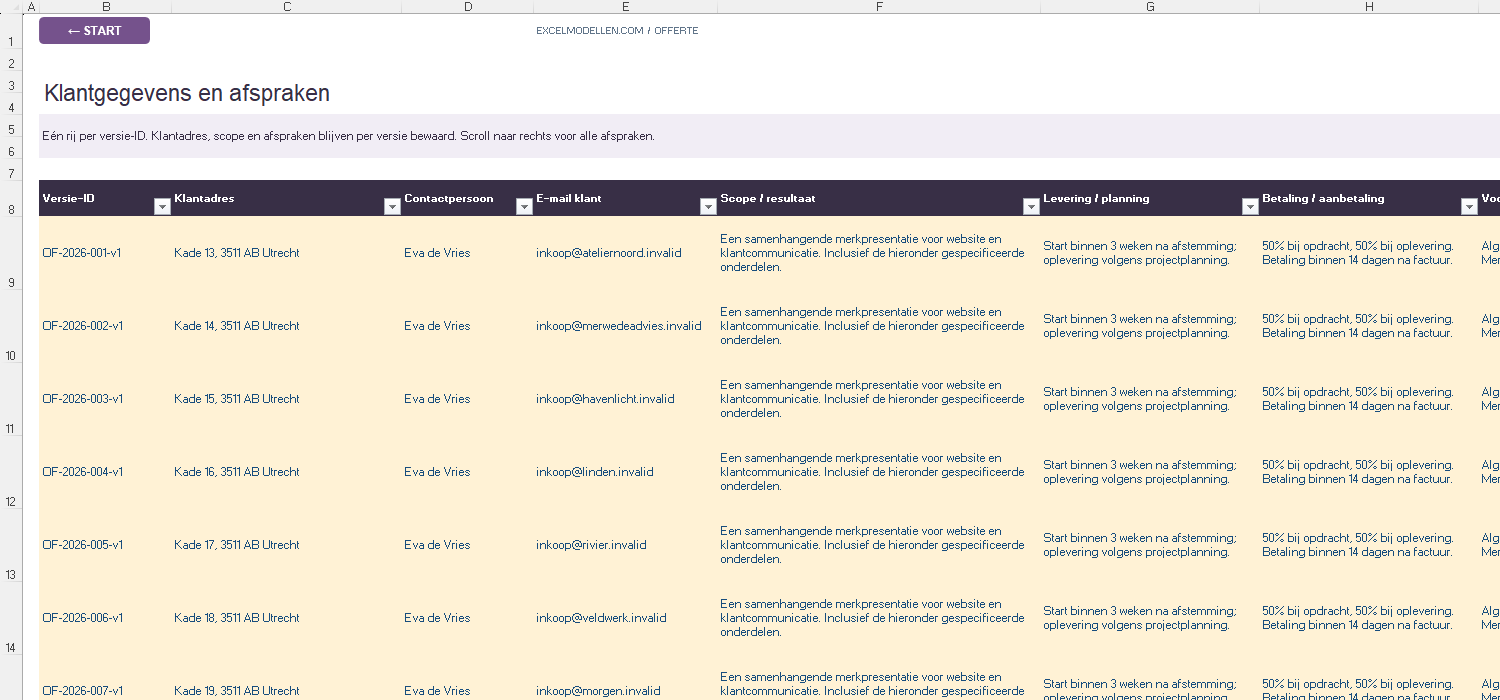
Task: Select column F header
Action: click(879, 7)
